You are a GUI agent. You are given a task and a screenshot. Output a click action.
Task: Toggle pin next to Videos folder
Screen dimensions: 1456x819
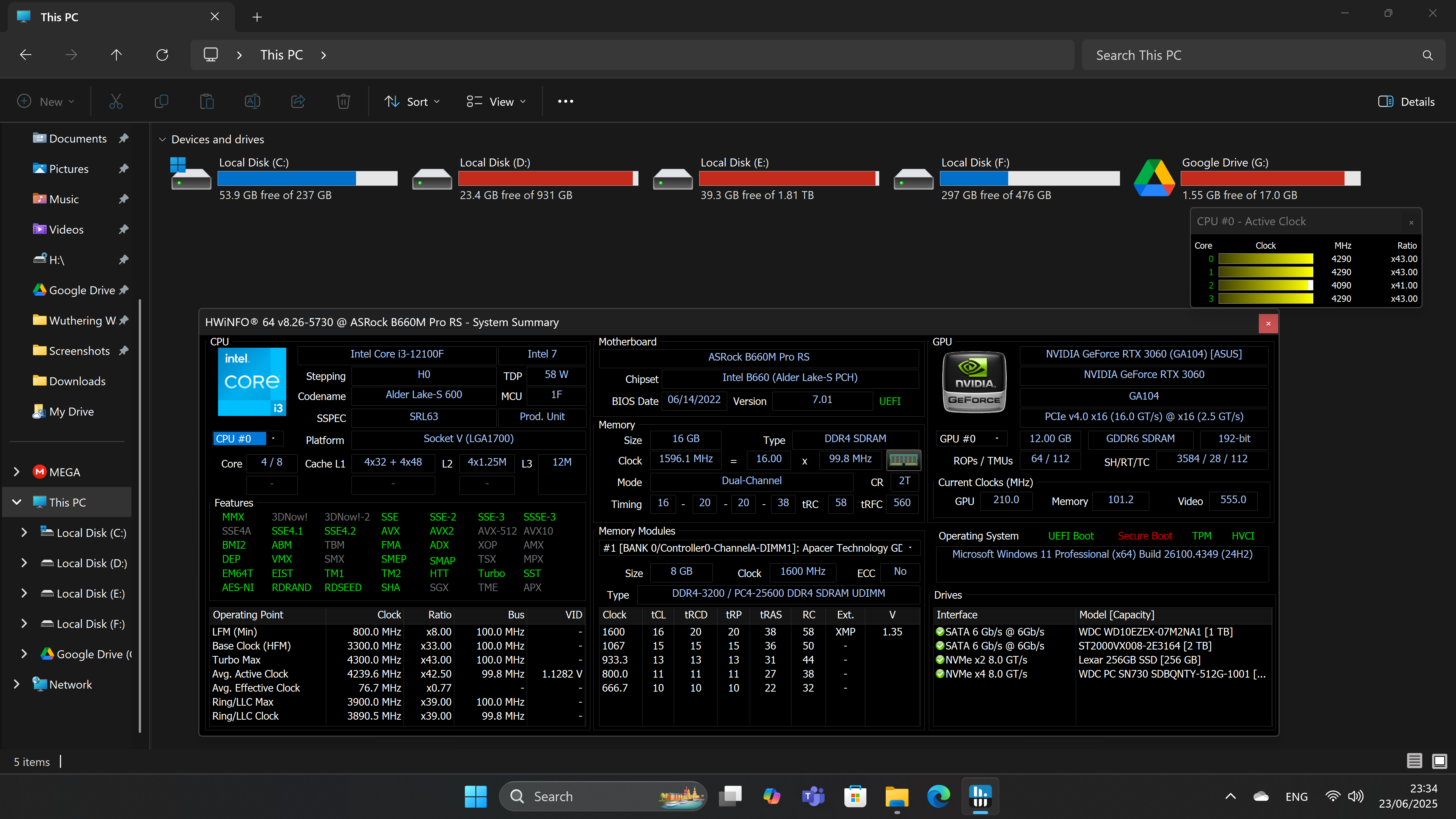click(124, 229)
